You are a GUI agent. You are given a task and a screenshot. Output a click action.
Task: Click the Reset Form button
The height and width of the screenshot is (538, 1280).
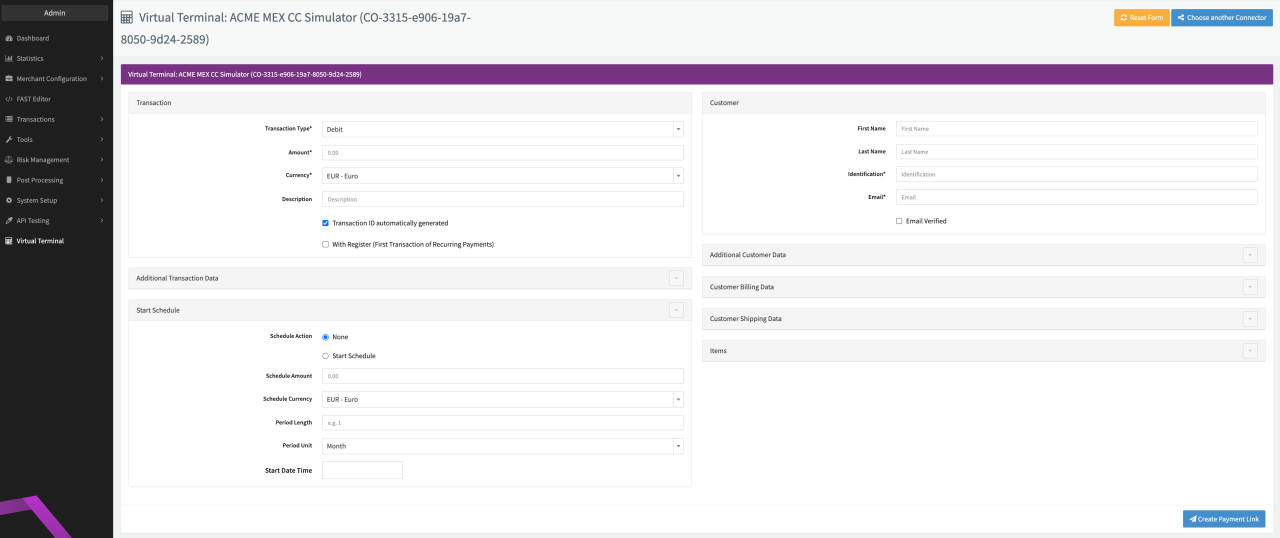pyautogui.click(x=1141, y=18)
